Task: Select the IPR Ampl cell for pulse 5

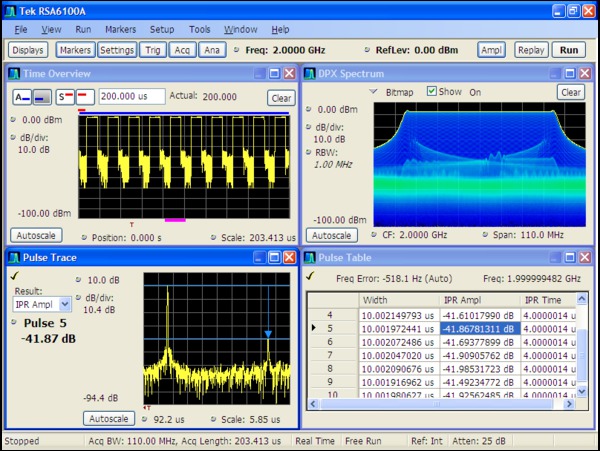Action: pos(478,327)
